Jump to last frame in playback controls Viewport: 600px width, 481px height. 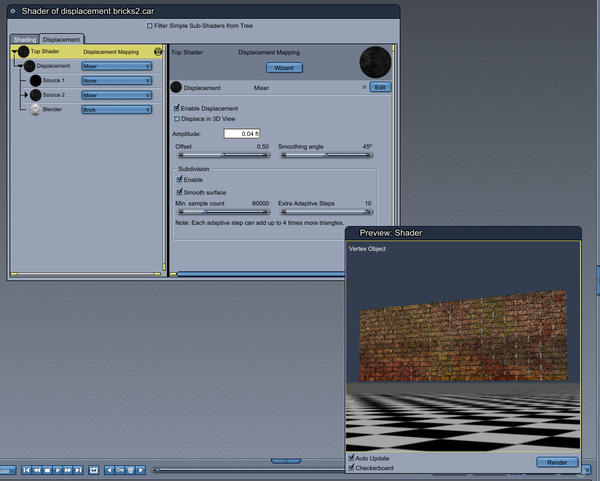point(78,470)
